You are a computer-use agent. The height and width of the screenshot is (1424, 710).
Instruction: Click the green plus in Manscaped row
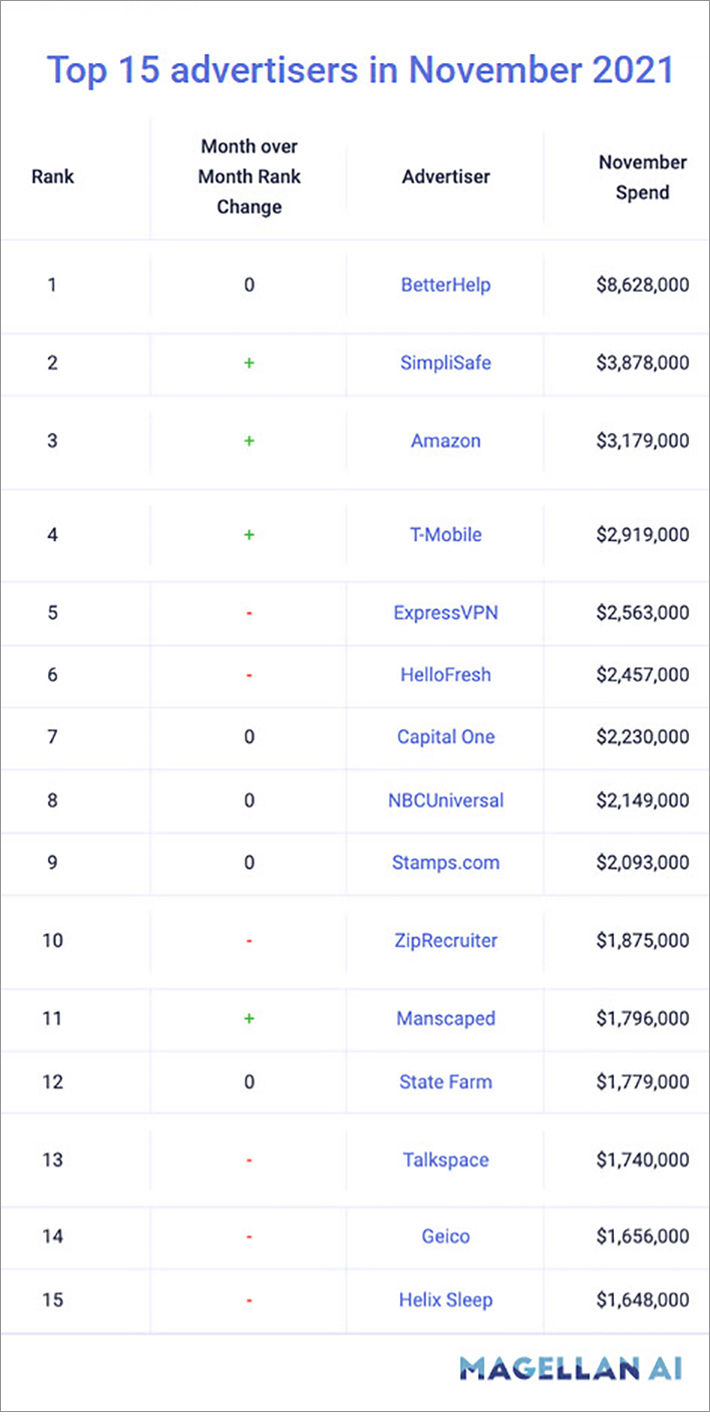pos(249,1019)
